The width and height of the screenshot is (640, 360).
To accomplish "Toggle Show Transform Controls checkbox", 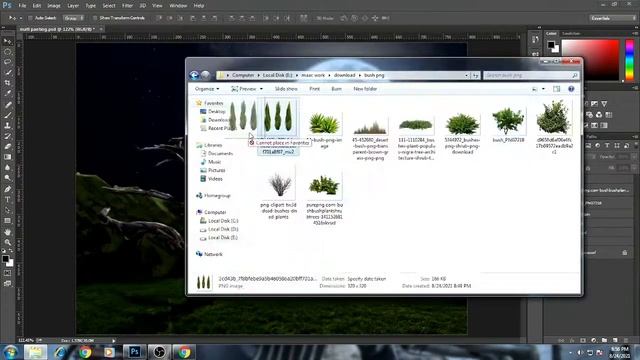I will 95,18.
